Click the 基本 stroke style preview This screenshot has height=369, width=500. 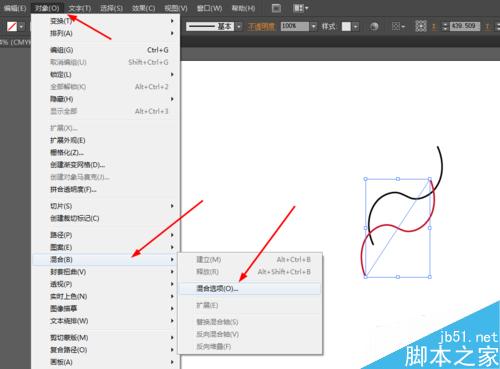coord(210,26)
